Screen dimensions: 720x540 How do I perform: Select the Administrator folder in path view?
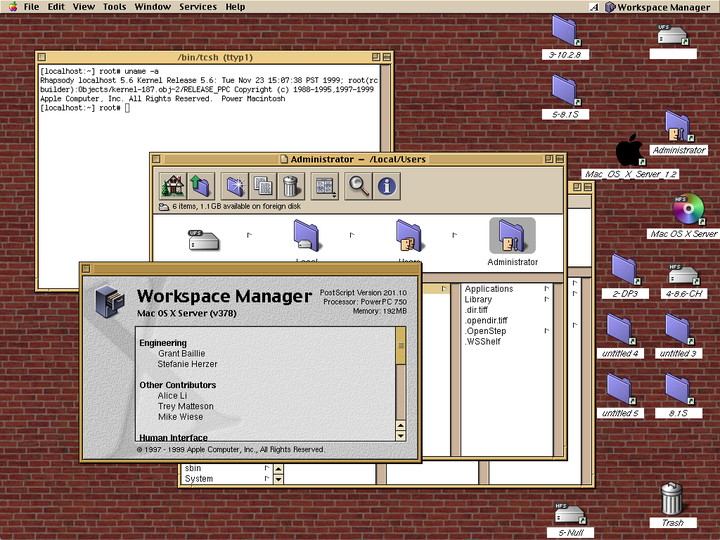point(512,242)
